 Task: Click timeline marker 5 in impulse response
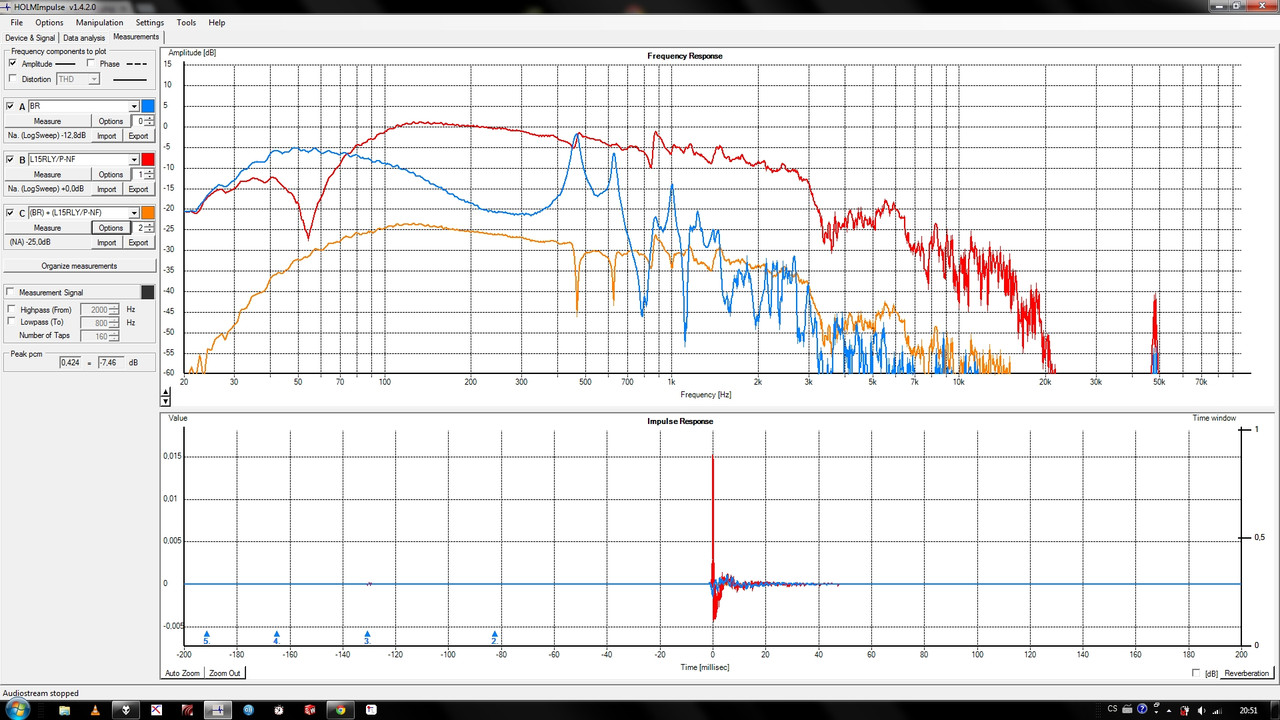click(x=206, y=637)
